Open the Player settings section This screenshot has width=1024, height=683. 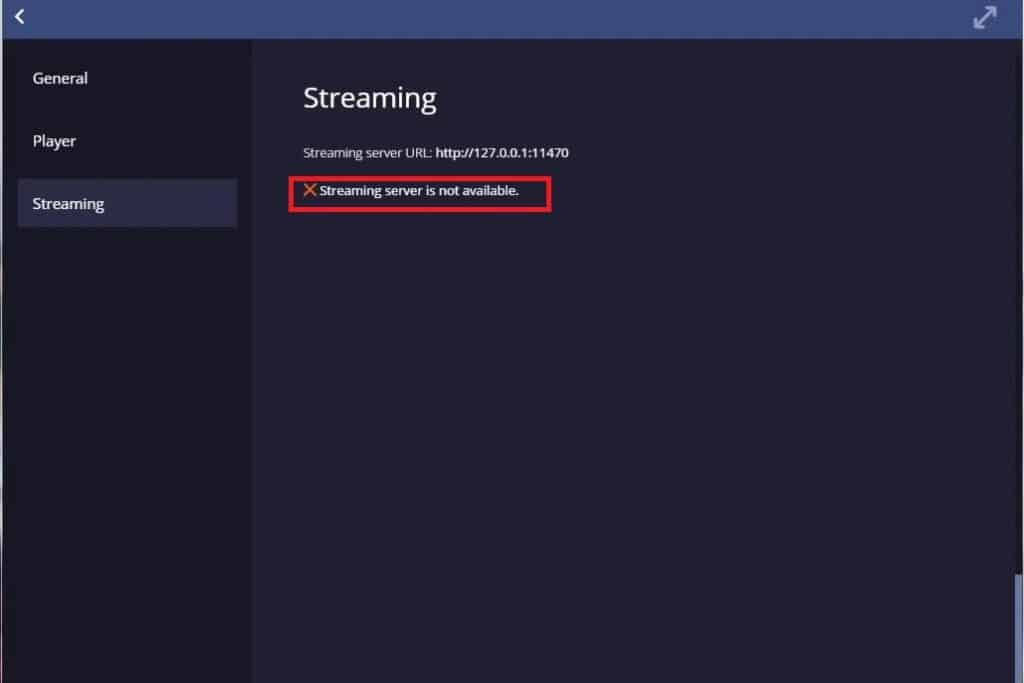pos(54,141)
